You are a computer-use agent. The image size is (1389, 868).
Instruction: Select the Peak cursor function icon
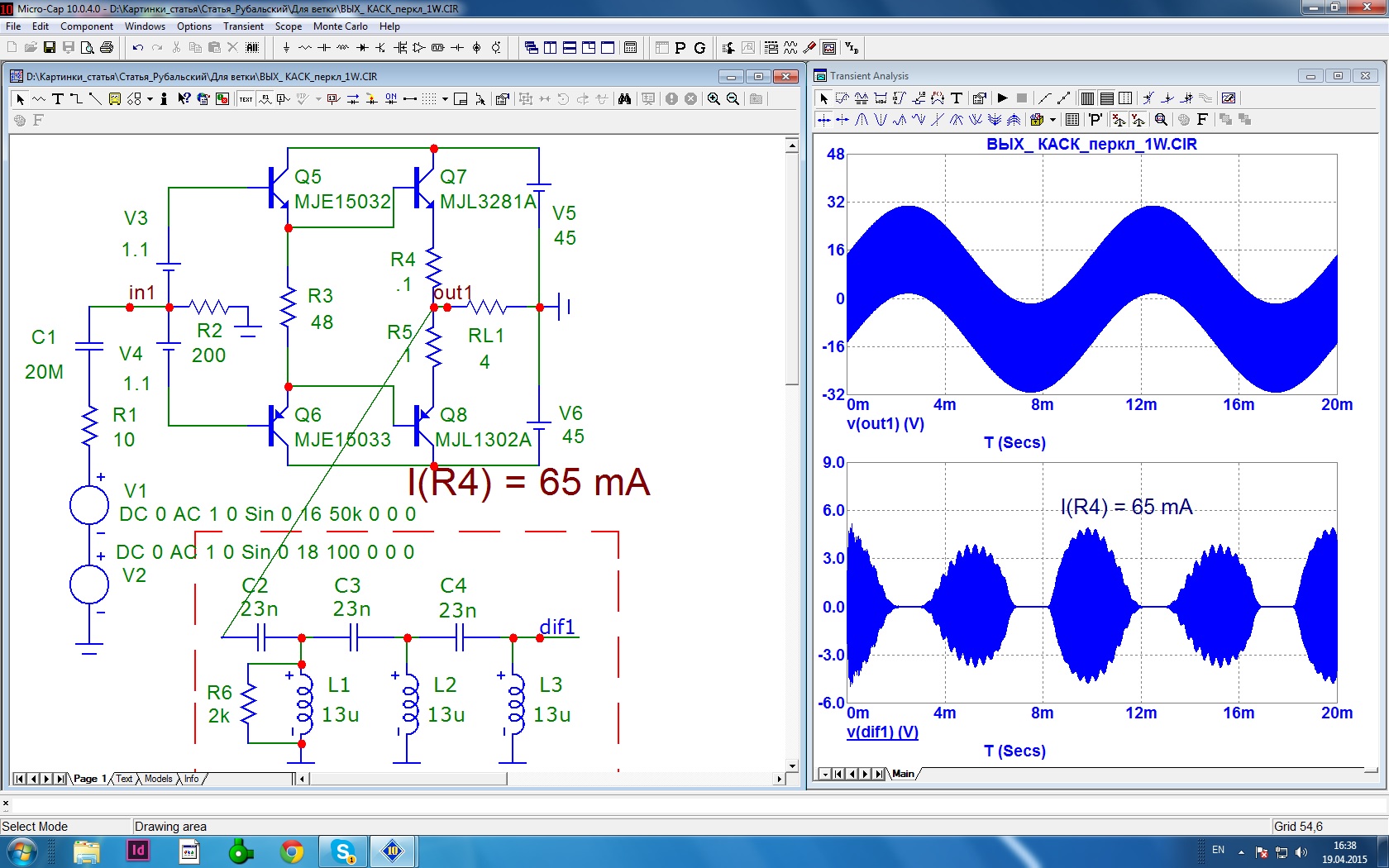[x=862, y=120]
